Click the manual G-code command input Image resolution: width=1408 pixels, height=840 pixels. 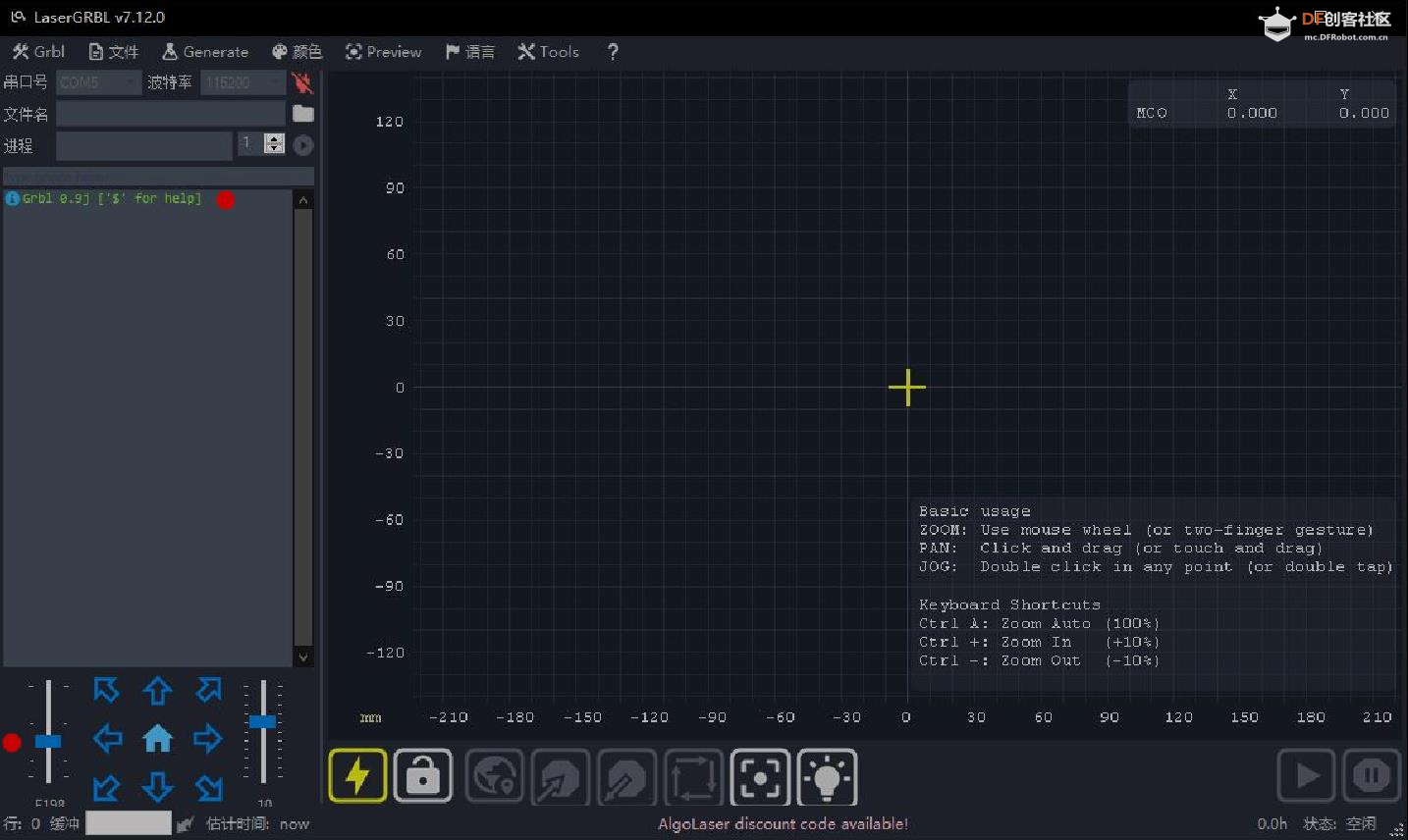[158, 177]
